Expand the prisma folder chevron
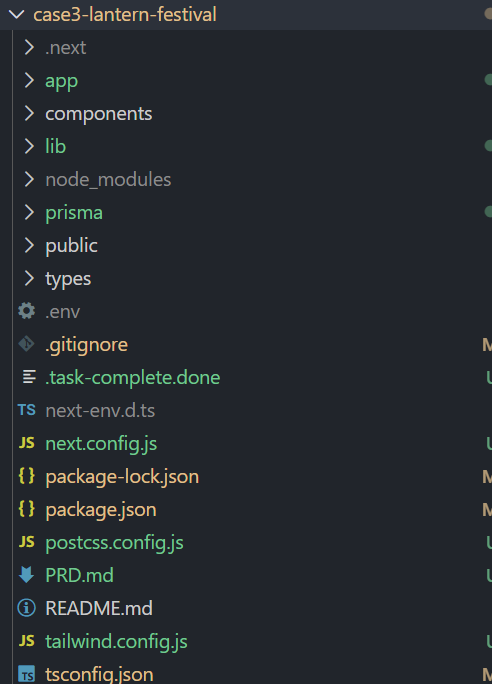Viewport: 492px width, 684px height. pyautogui.click(x=29, y=212)
